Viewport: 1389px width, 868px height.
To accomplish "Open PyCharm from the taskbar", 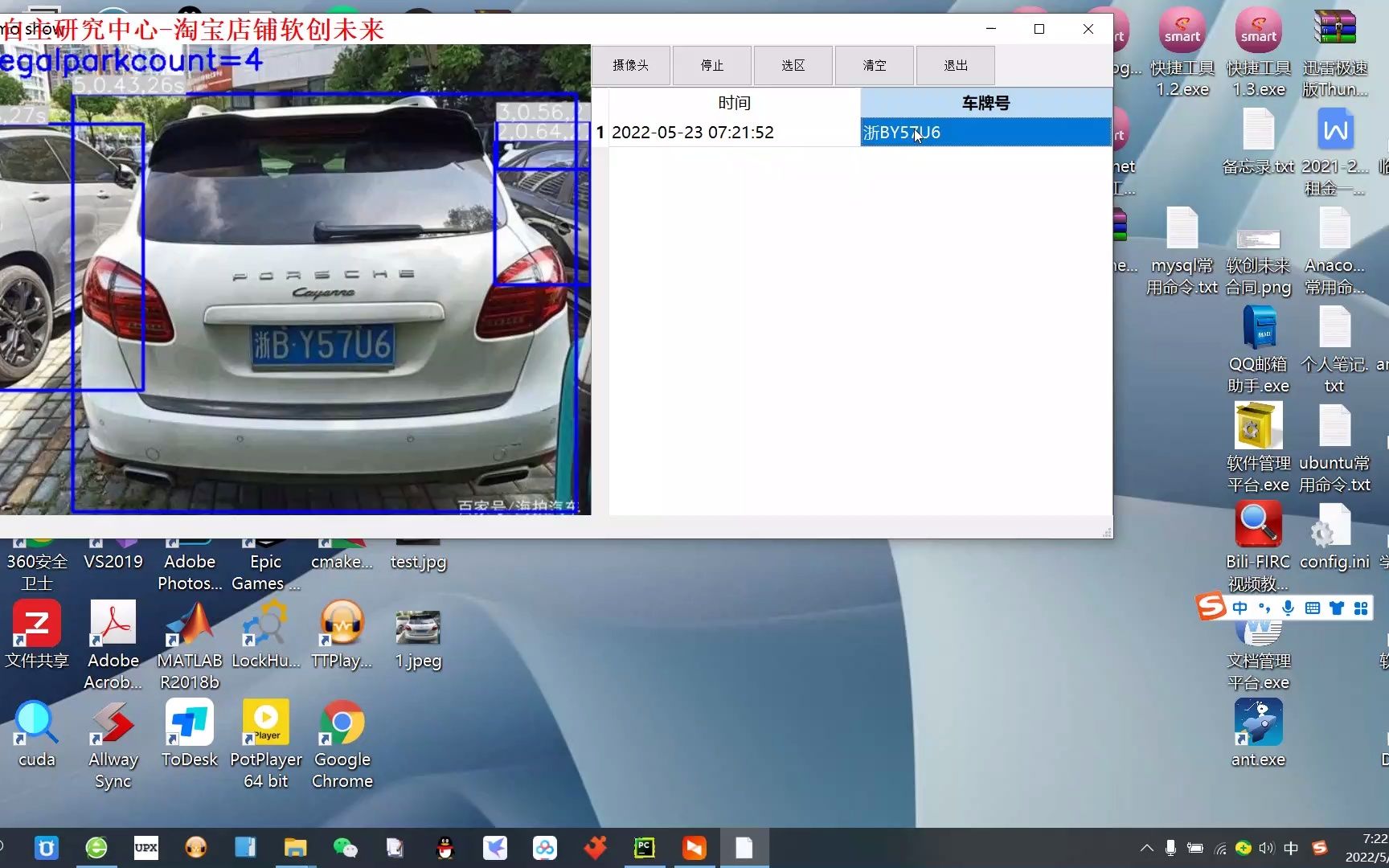I will pyautogui.click(x=645, y=848).
